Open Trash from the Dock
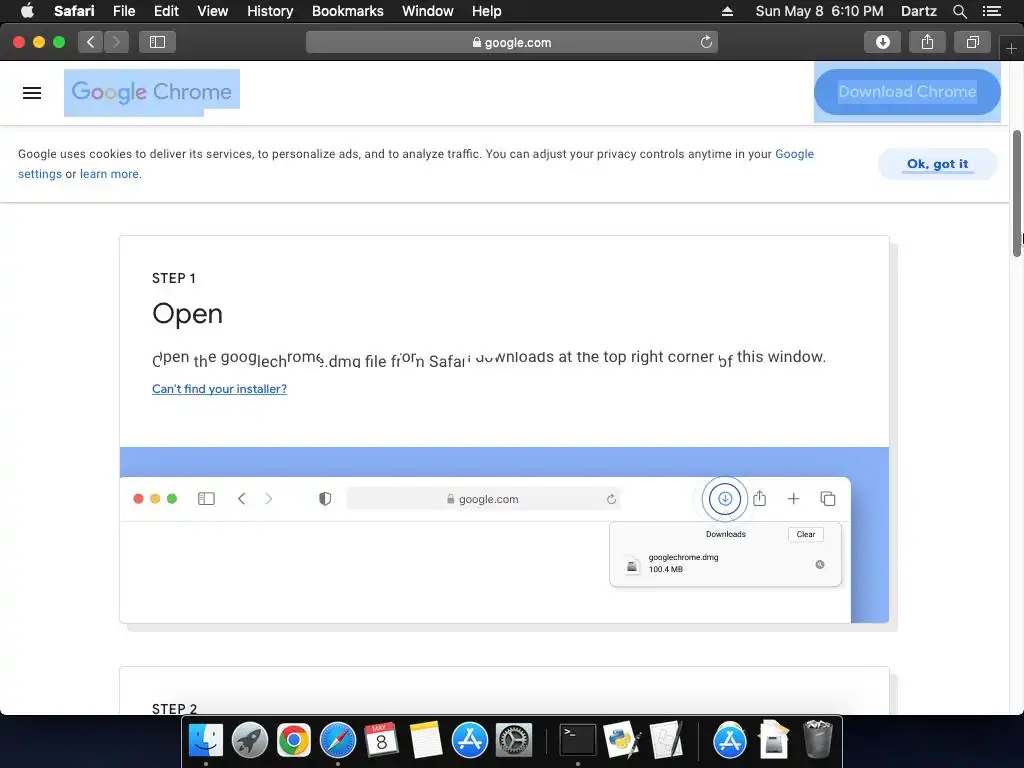This screenshot has width=1024, height=768. (818, 741)
